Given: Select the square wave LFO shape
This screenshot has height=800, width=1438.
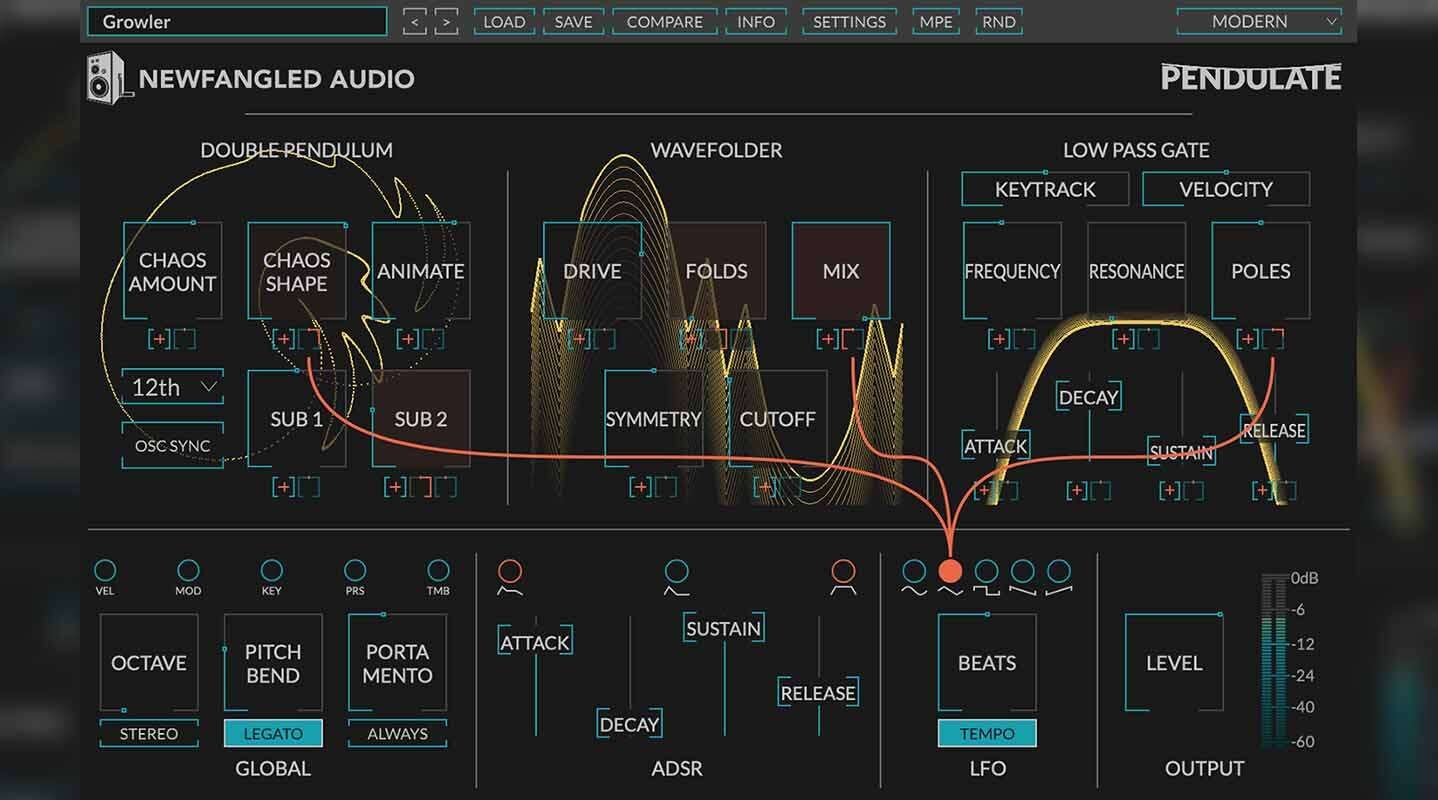Looking at the screenshot, I should (x=986, y=571).
